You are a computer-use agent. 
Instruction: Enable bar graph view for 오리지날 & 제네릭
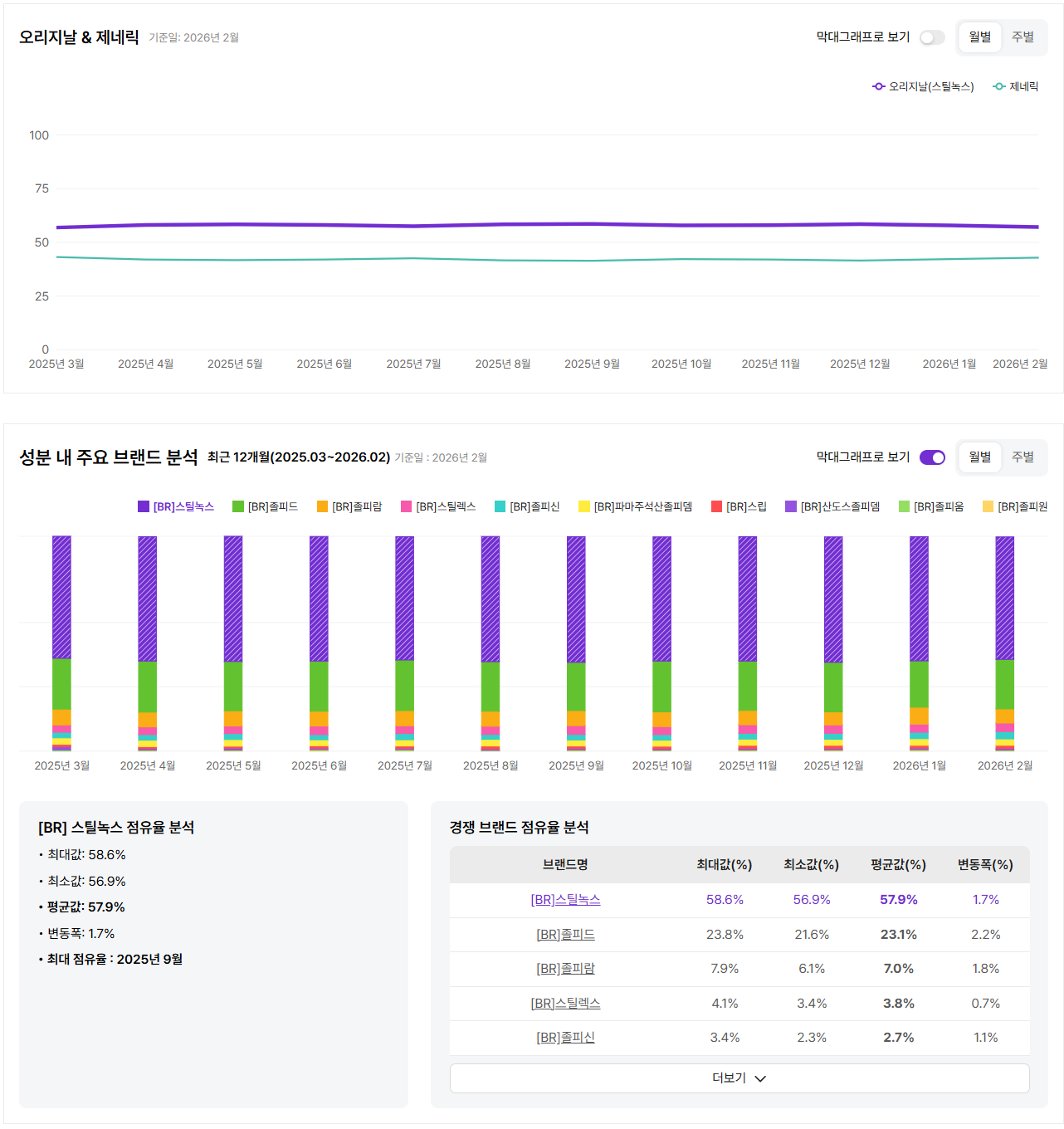click(932, 37)
